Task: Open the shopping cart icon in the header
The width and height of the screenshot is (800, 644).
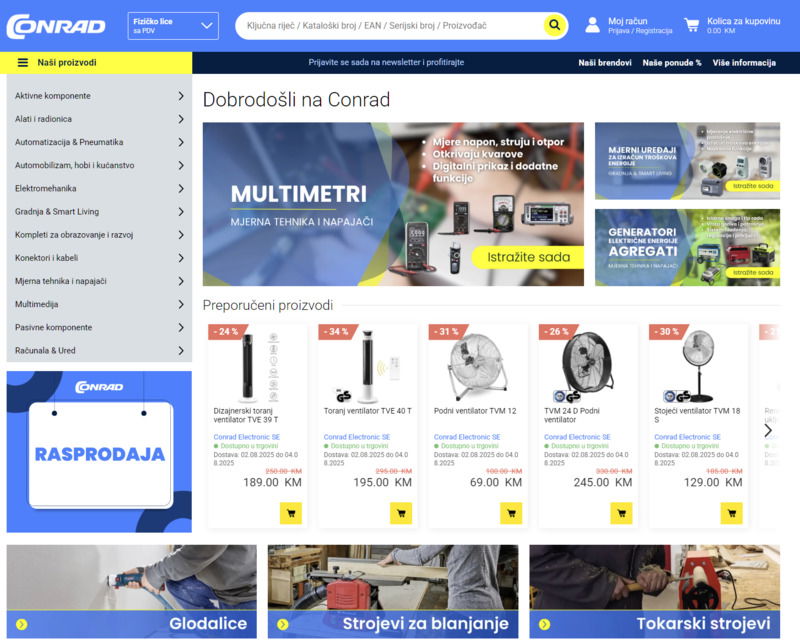Action: (692, 25)
